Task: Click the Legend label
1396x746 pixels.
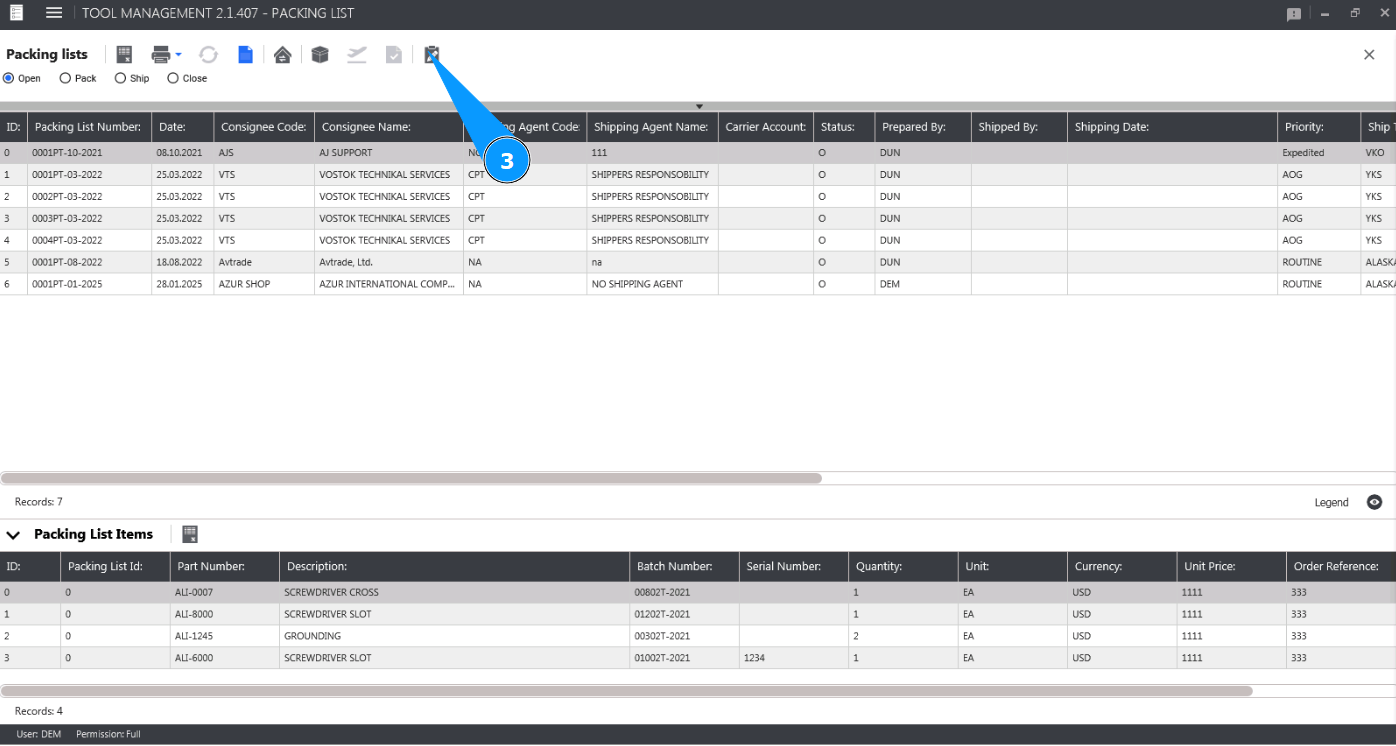Action: point(1331,502)
